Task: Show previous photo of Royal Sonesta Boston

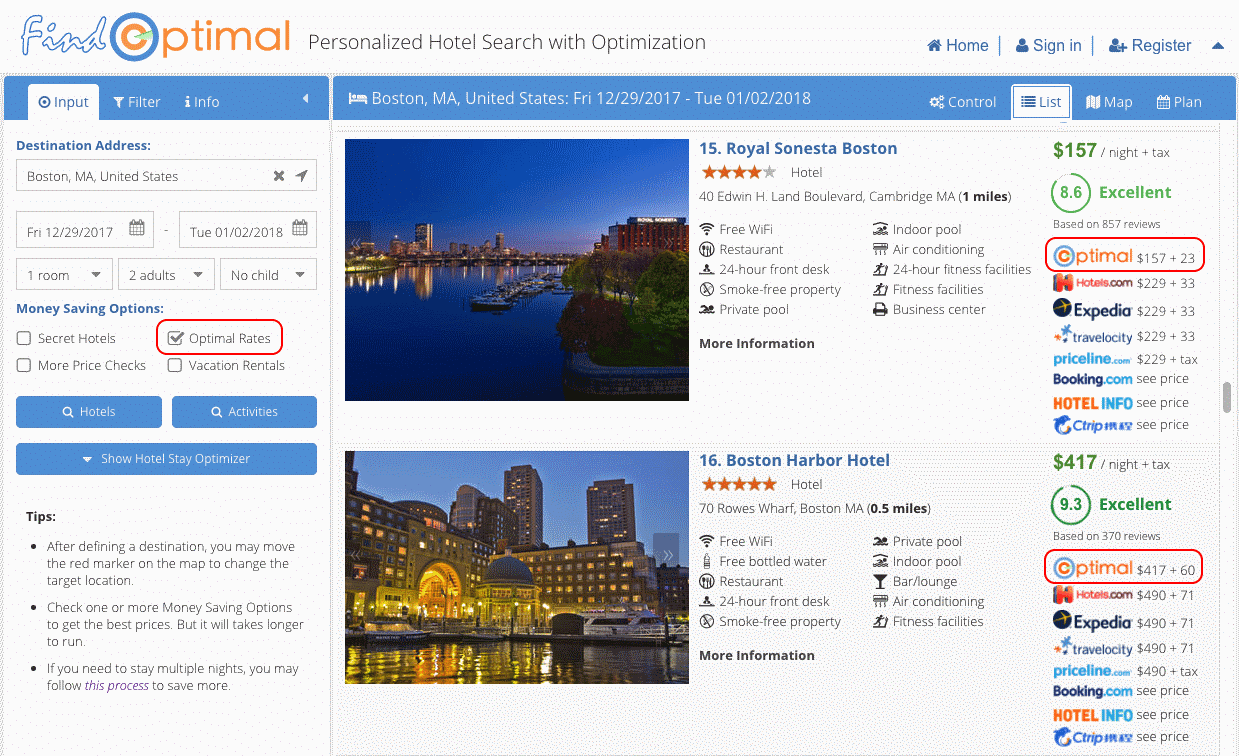Action: pyautogui.click(x=354, y=243)
